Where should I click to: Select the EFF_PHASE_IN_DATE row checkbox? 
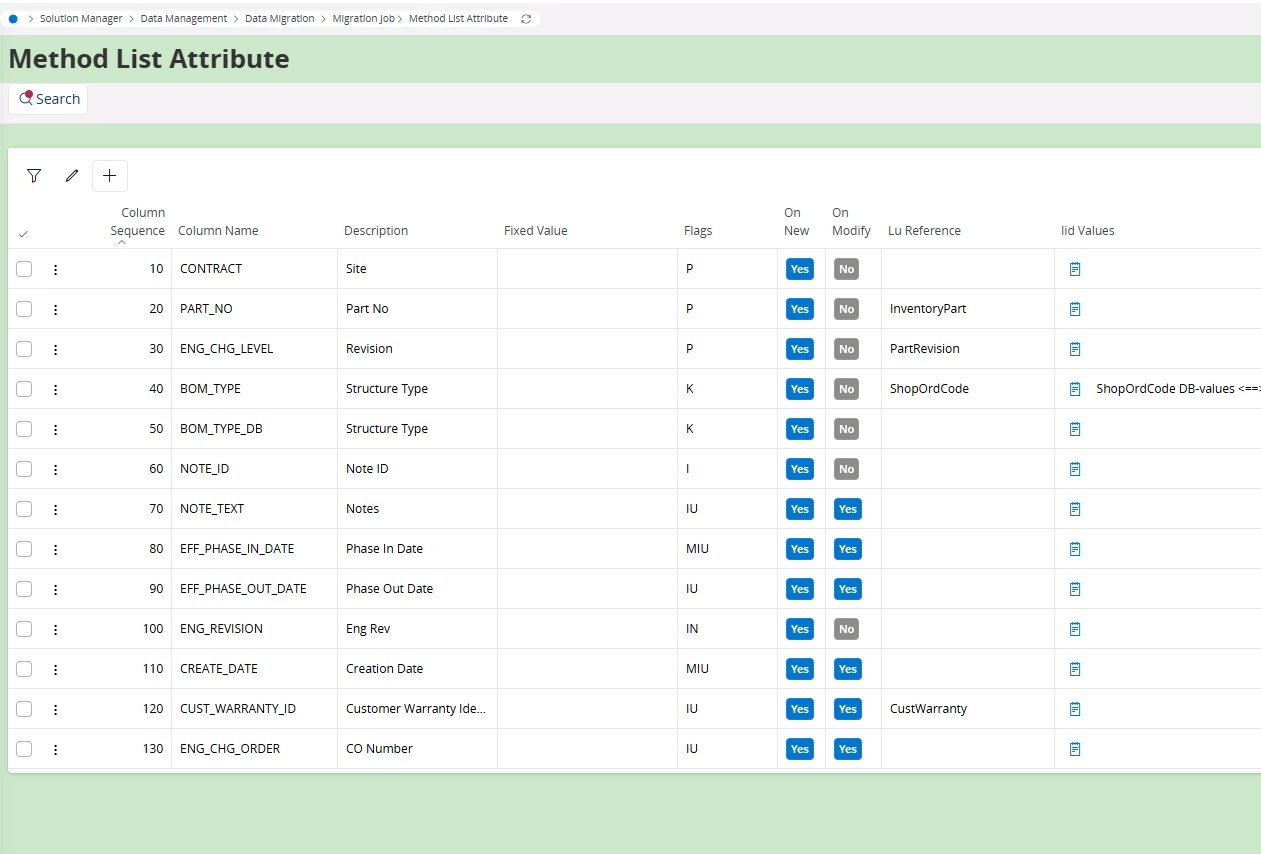24,549
